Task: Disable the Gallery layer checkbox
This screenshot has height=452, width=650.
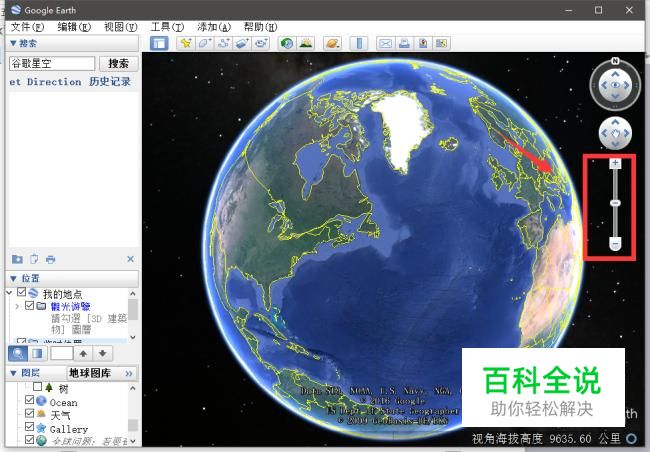Action: coord(29,426)
